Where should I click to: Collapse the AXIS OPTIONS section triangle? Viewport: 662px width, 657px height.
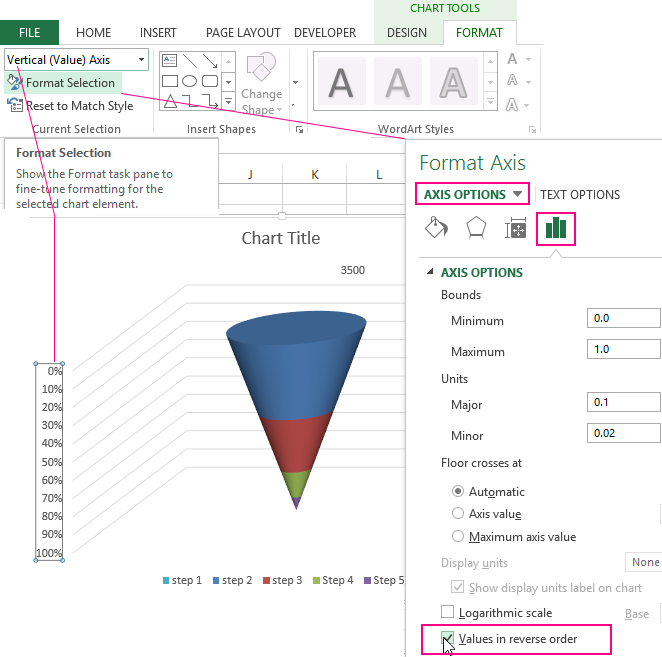click(431, 272)
